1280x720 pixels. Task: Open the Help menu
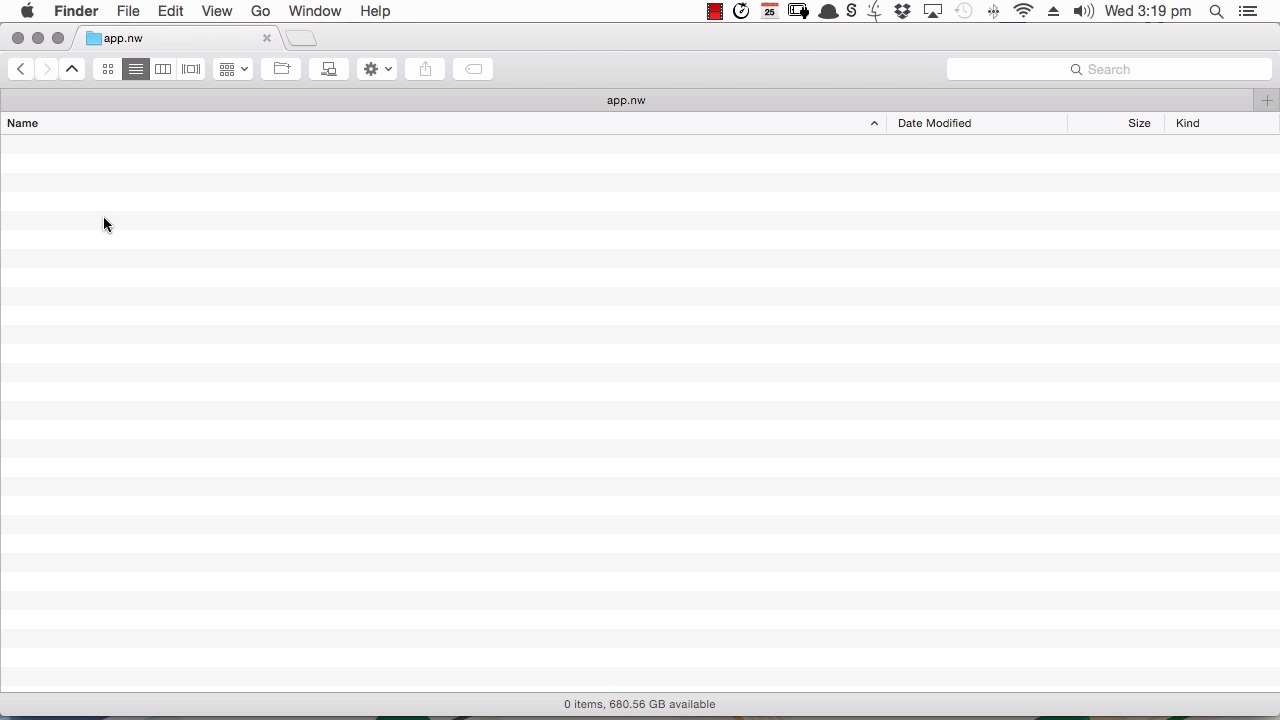coord(375,11)
